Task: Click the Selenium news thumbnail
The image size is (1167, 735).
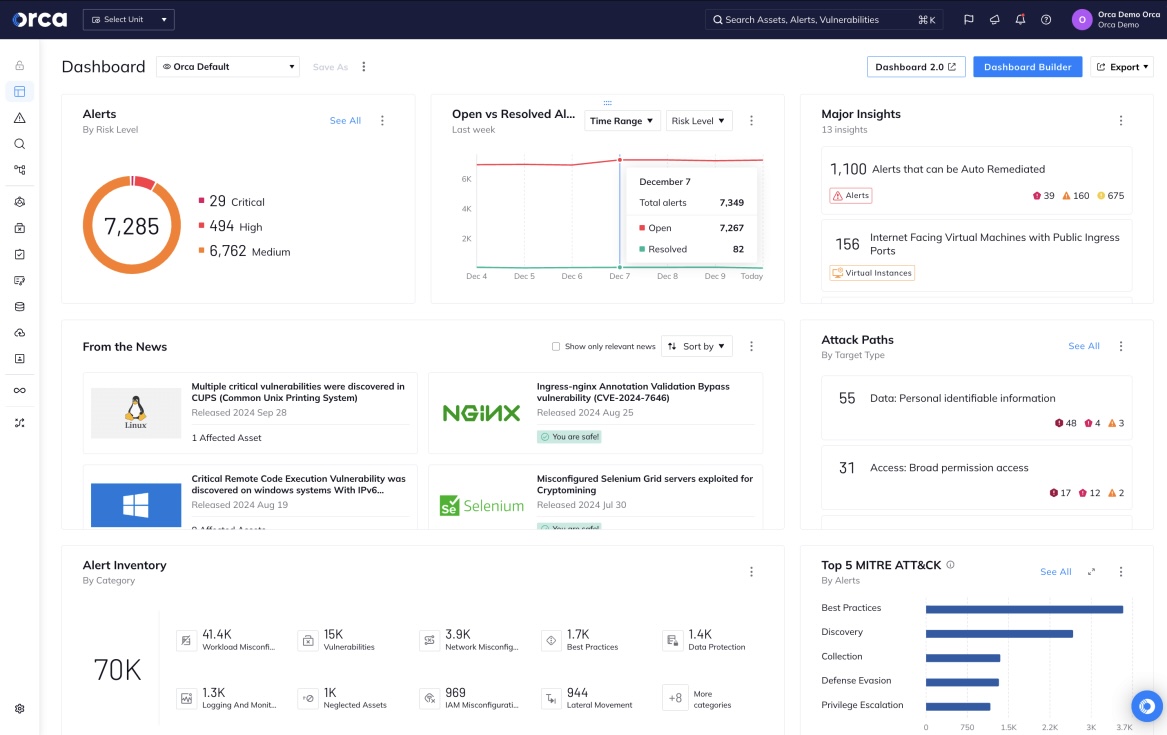Action: coord(481,505)
